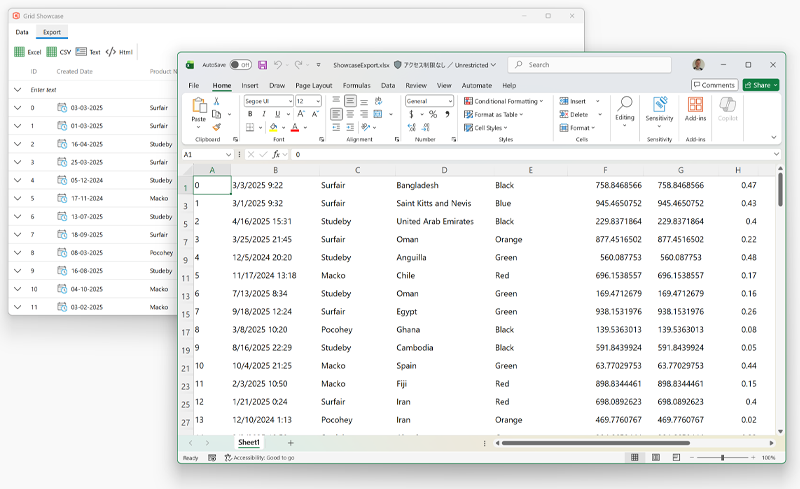Click the Cut scissors icon
This screenshot has height=489, width=800.
(x=216, y=101)
